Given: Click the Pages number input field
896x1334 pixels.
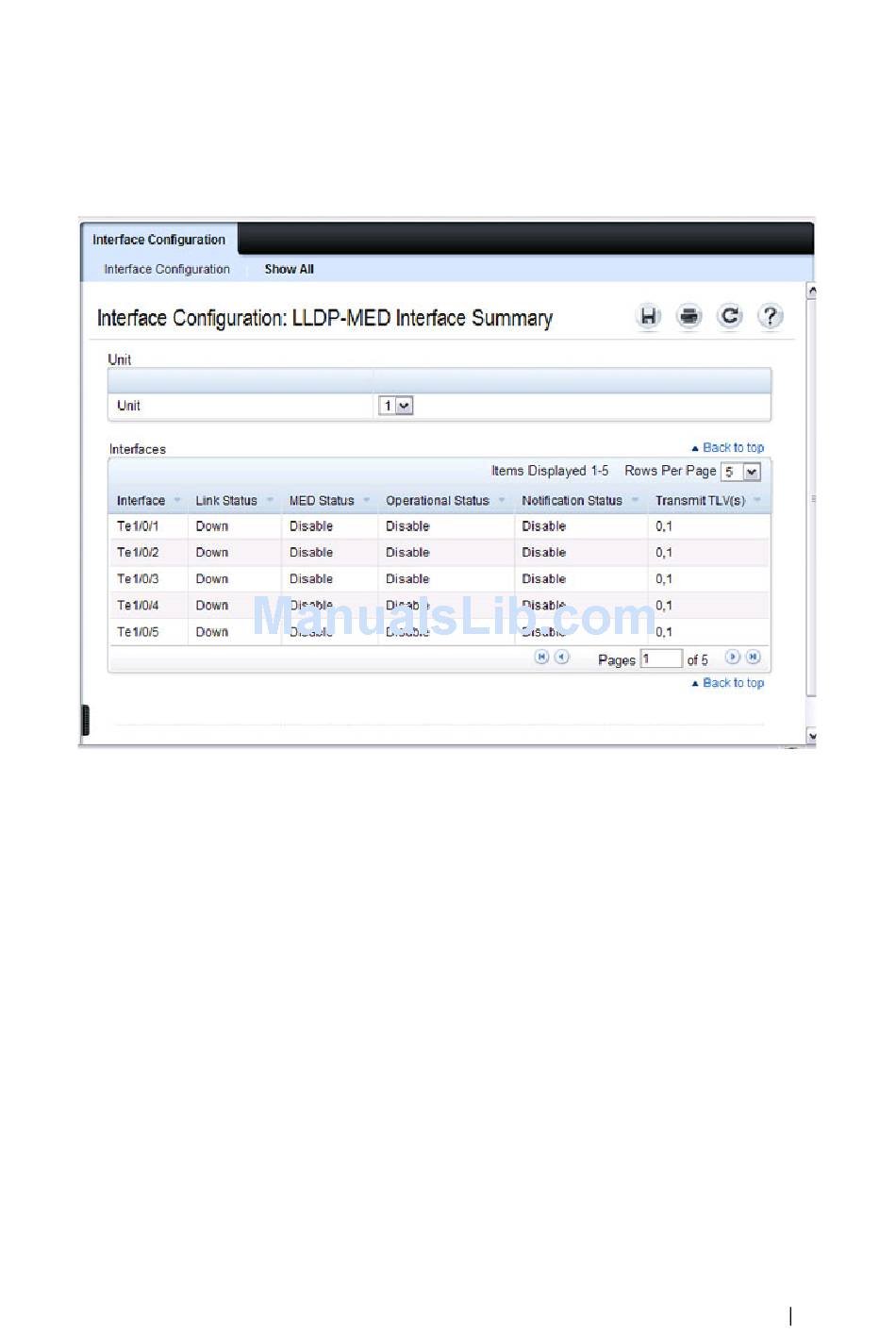Looking at the screenshot, I should (x=661, y=659).
